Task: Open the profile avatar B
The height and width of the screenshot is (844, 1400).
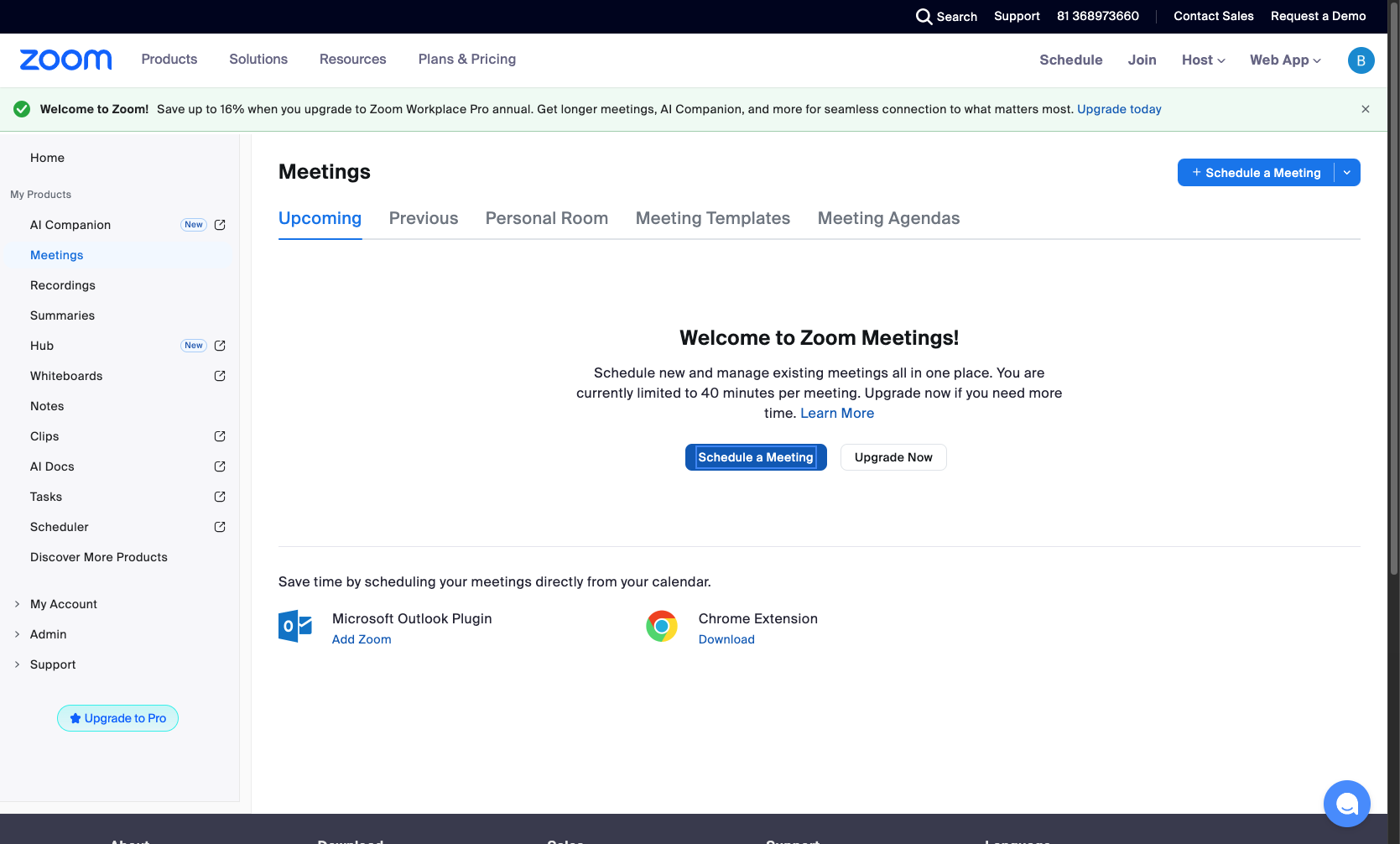Action: (1361, 60)
